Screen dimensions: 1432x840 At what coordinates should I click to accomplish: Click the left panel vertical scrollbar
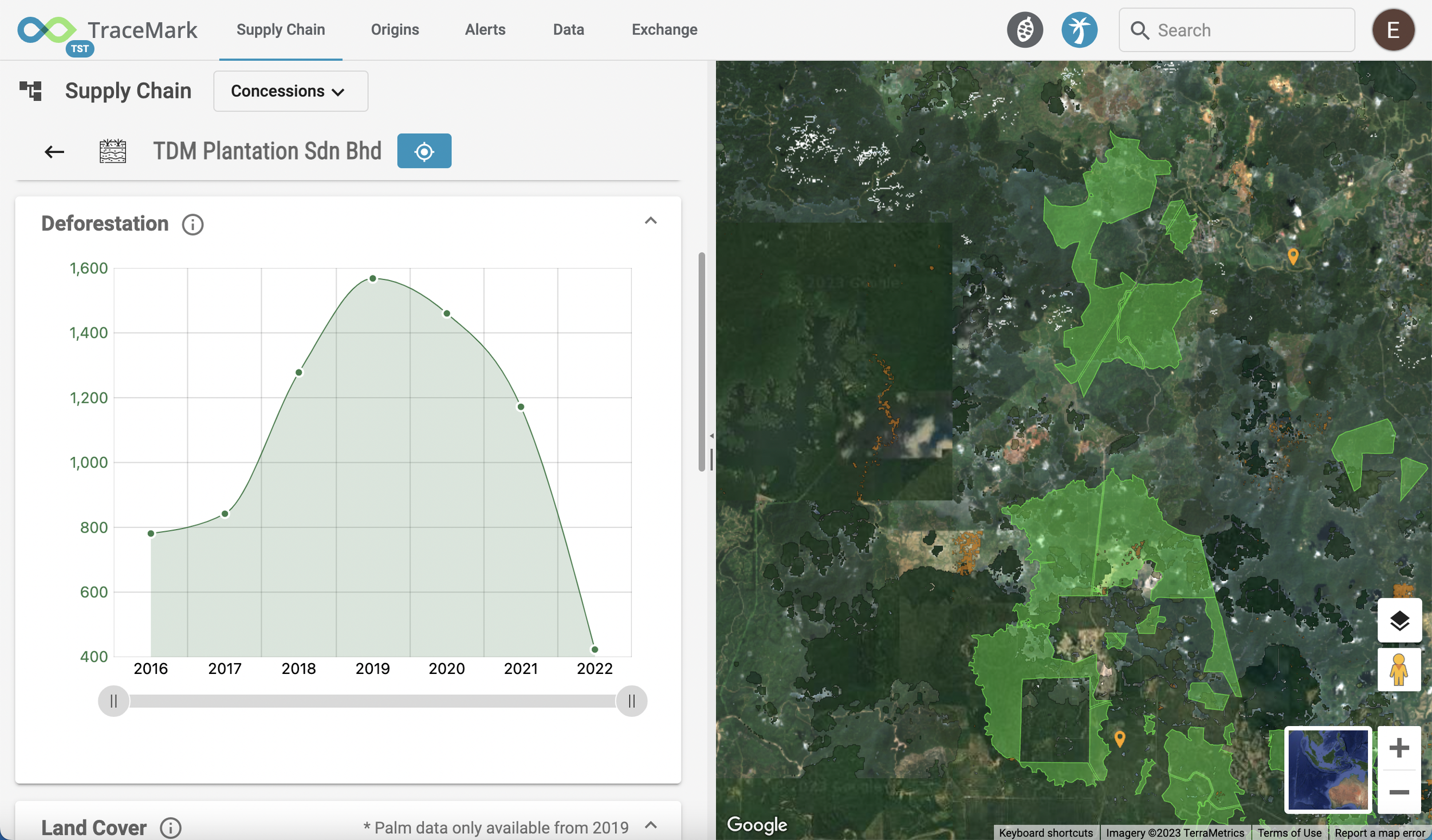702,362
